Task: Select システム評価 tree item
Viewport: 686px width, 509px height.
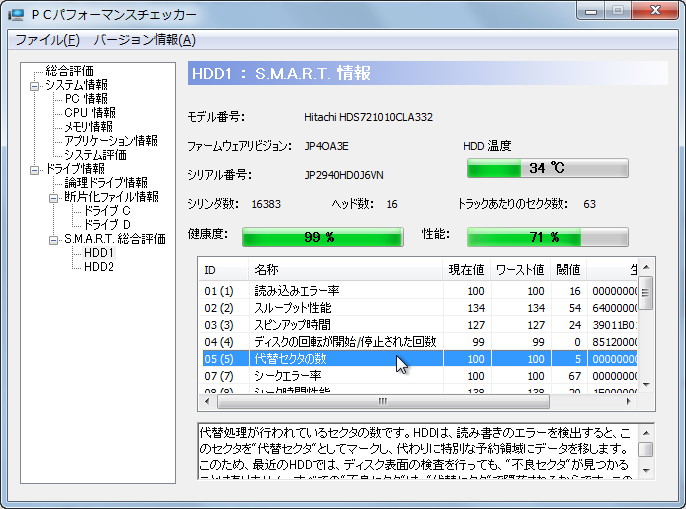Action: click(96, 155)
